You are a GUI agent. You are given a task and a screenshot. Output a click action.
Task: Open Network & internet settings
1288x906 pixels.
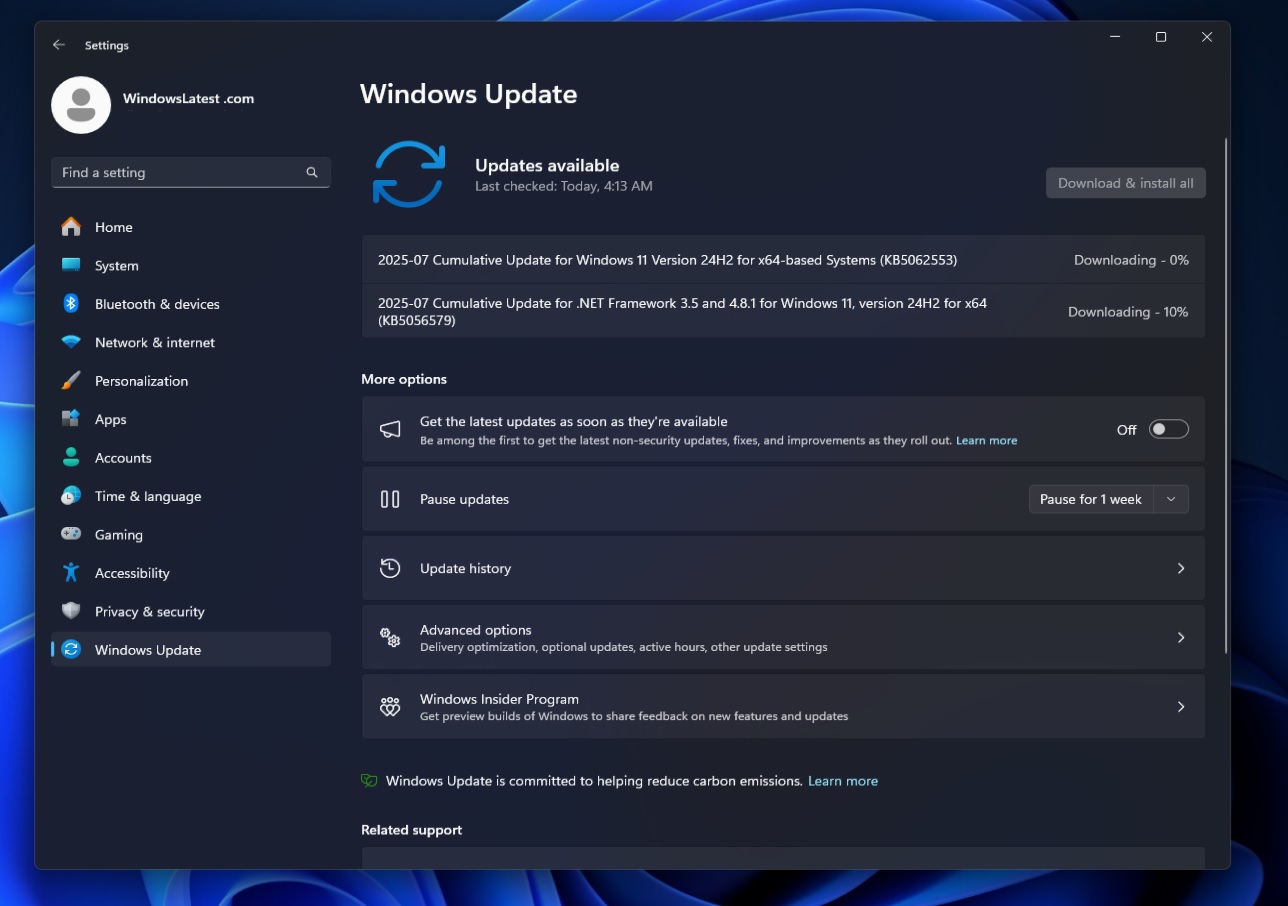click(154, 342)
